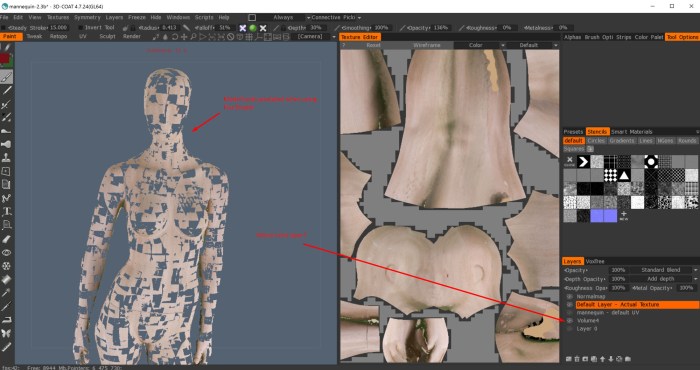Toggle visibility of Layer 0
Image resolution: width=700 pixels, height=370 pixels.
click(x=570, y=328)
